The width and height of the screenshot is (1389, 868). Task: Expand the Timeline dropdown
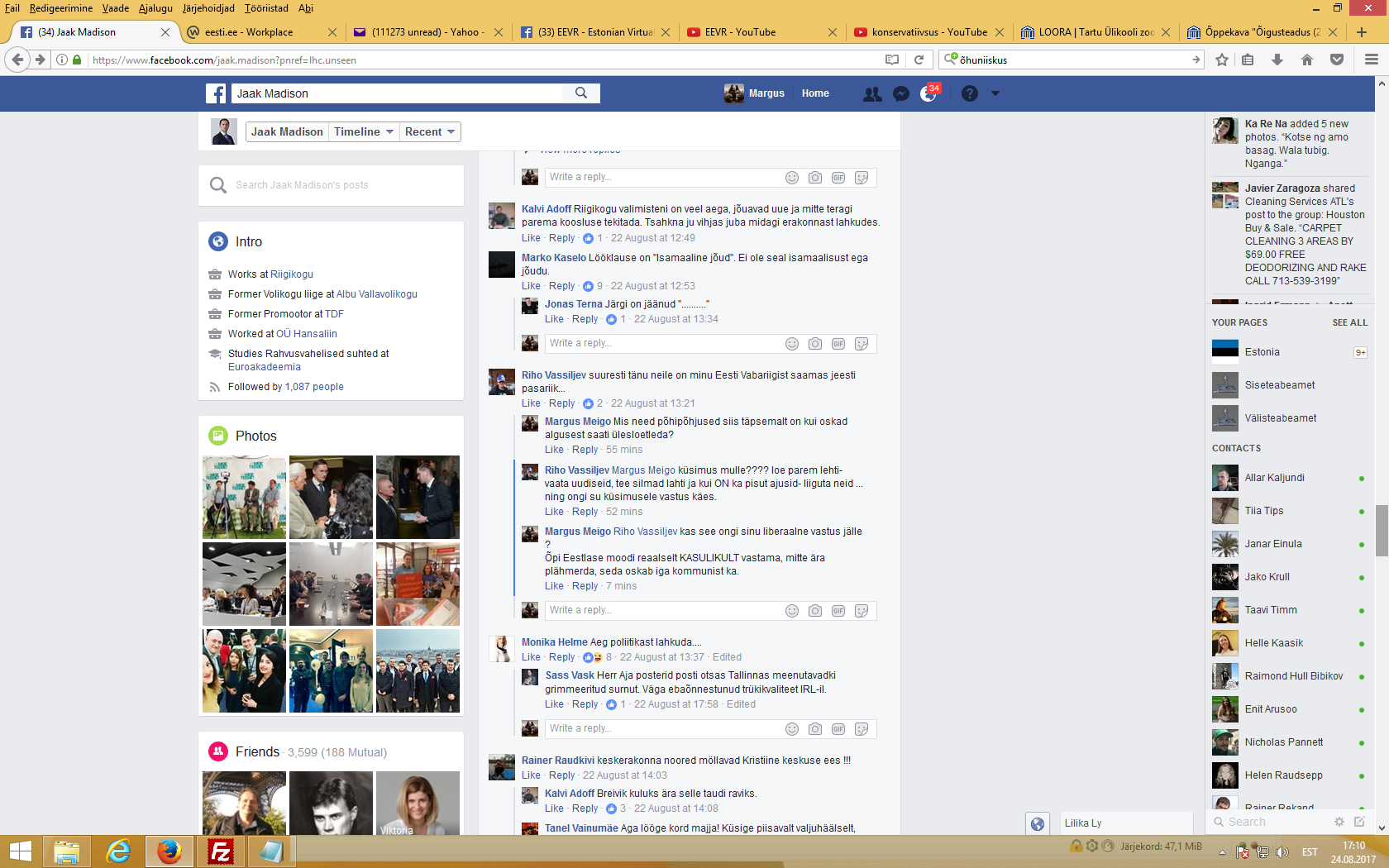click(363, 132)
